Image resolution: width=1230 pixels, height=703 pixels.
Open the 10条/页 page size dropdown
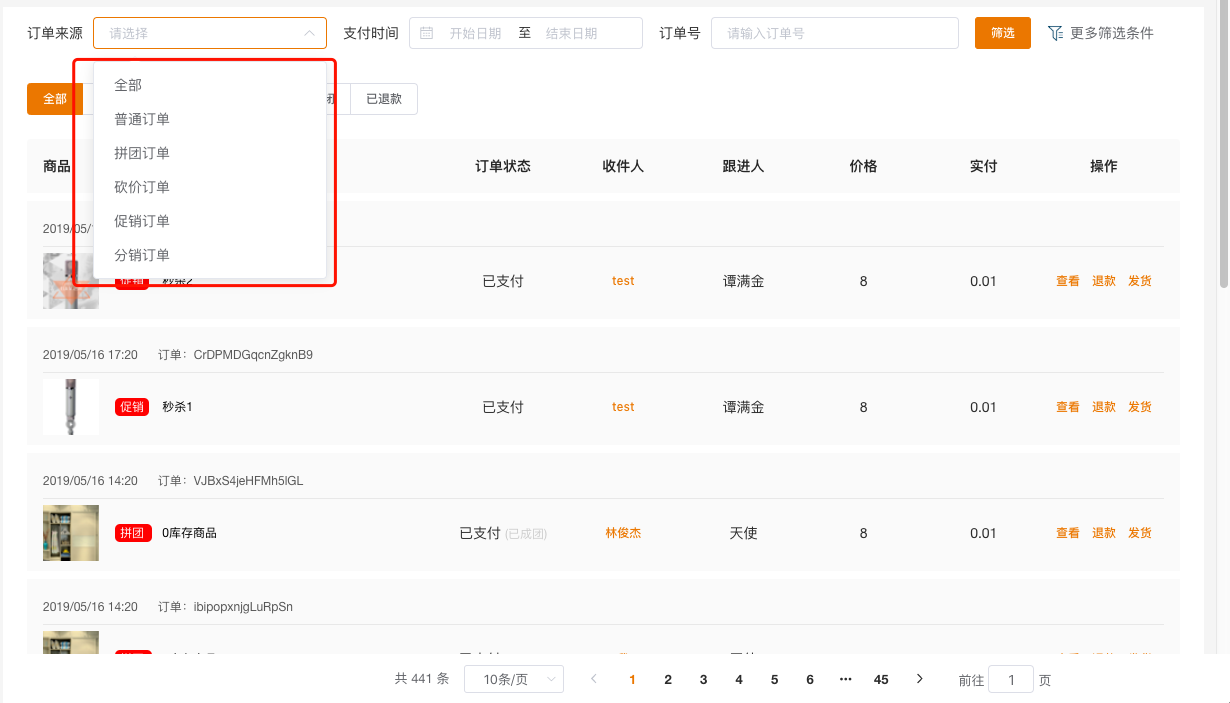pyautogui.click(x=514, y=679)
